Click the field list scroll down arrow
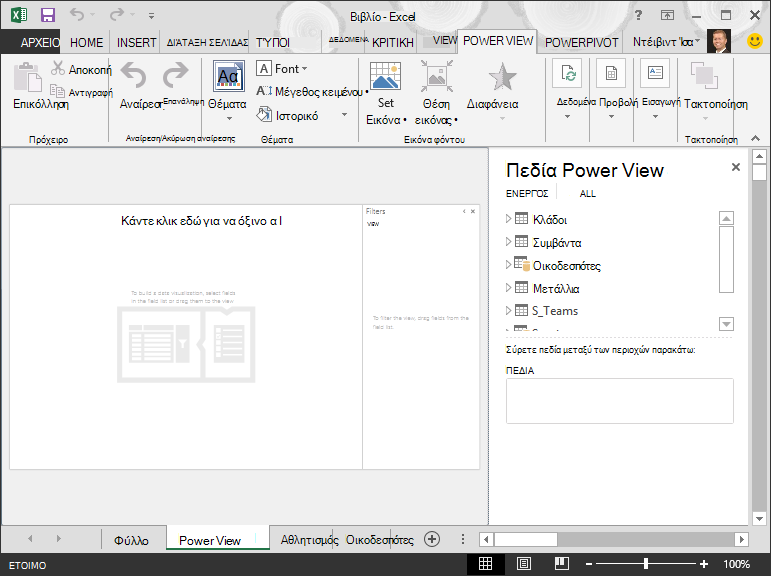The image size is (771, 576). click(726, 324)
